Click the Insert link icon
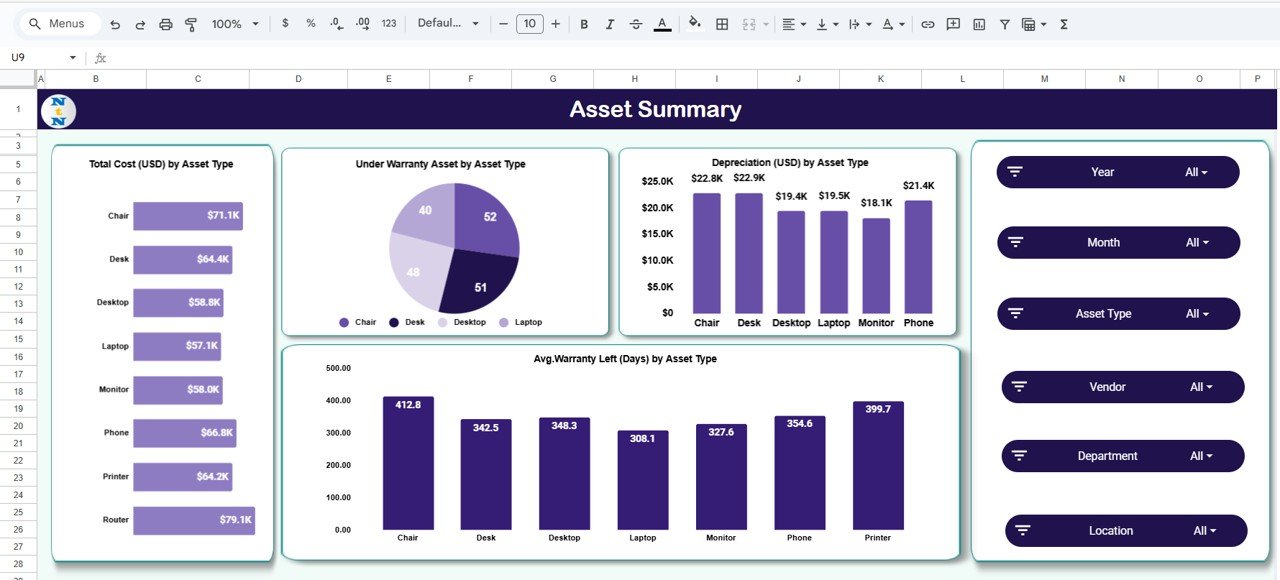This screenshot has height=580, width=1280. (928, 24)
